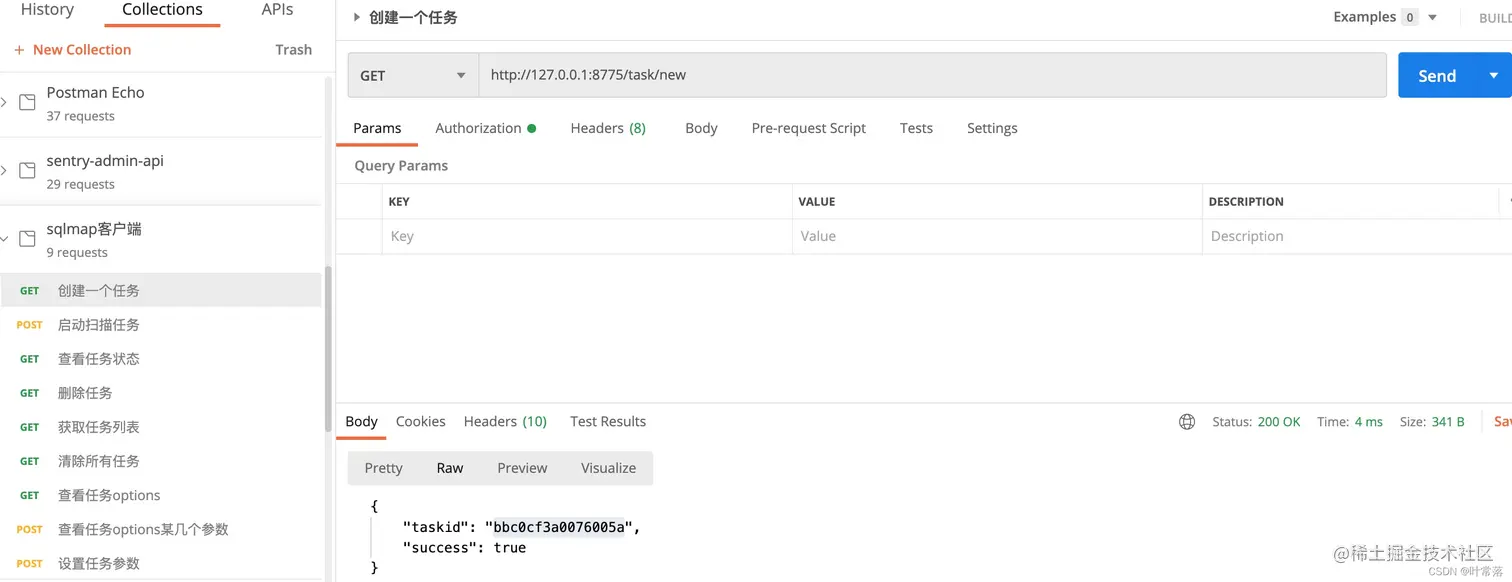
Task: Click the Key query param field
Action: point(586,236)
